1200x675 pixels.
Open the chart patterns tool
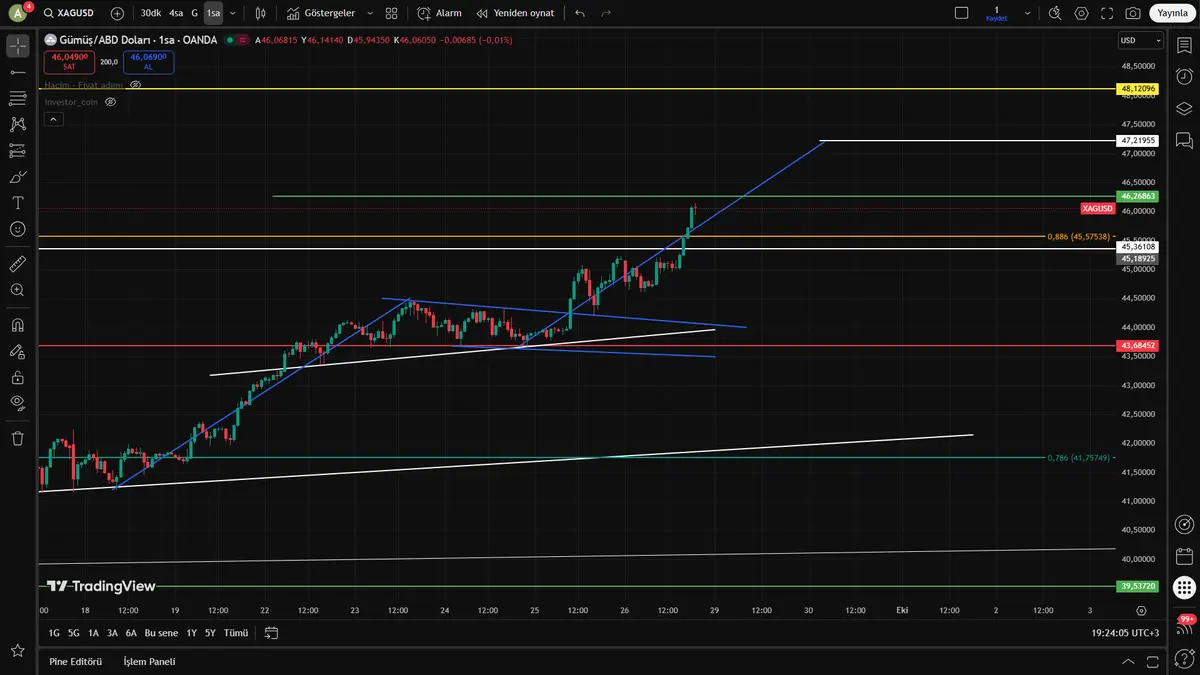coord(17,124)
